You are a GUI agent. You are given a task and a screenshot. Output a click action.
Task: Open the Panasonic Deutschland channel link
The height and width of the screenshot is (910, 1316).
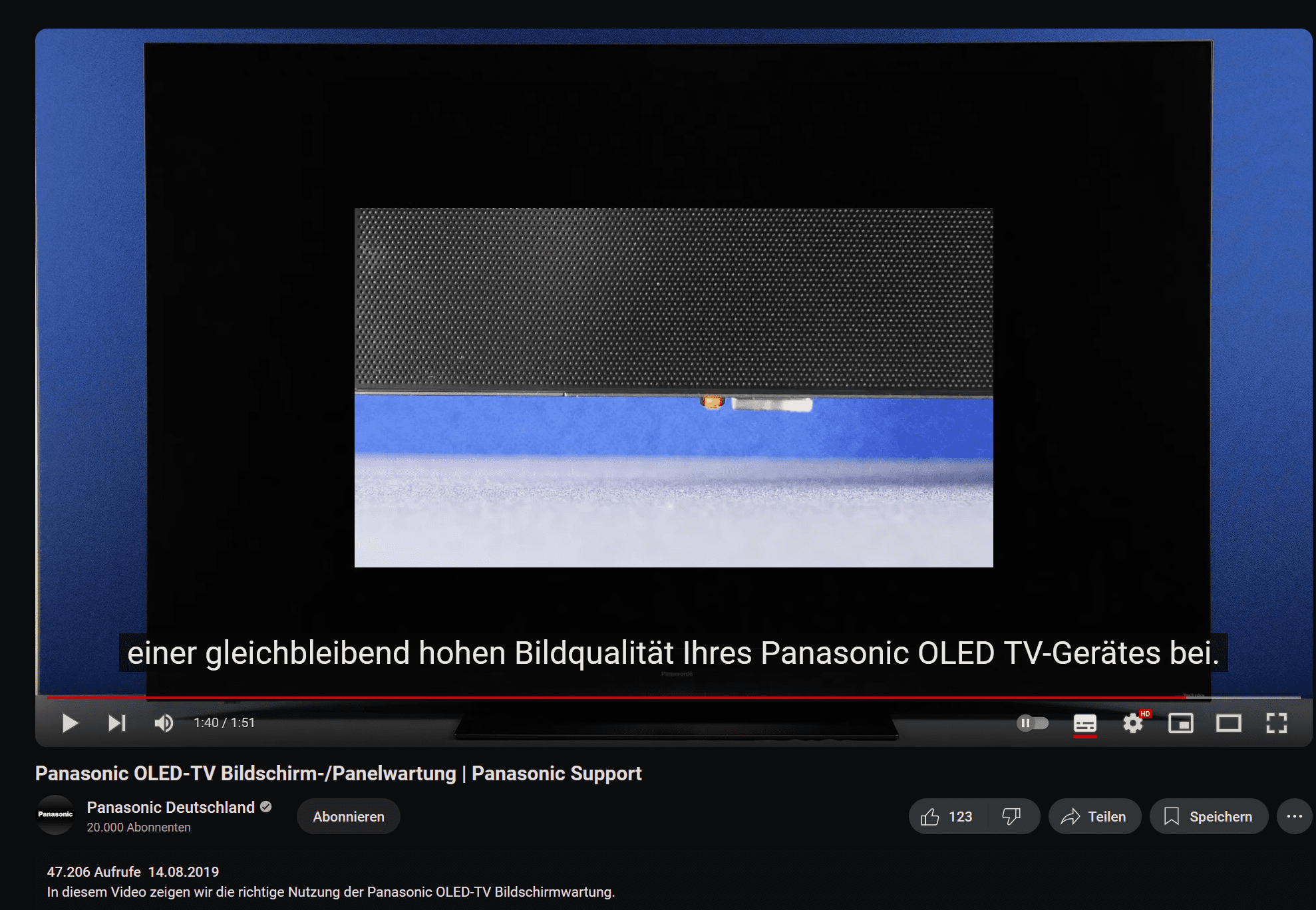pyautogui.click(x=170, y=808)
